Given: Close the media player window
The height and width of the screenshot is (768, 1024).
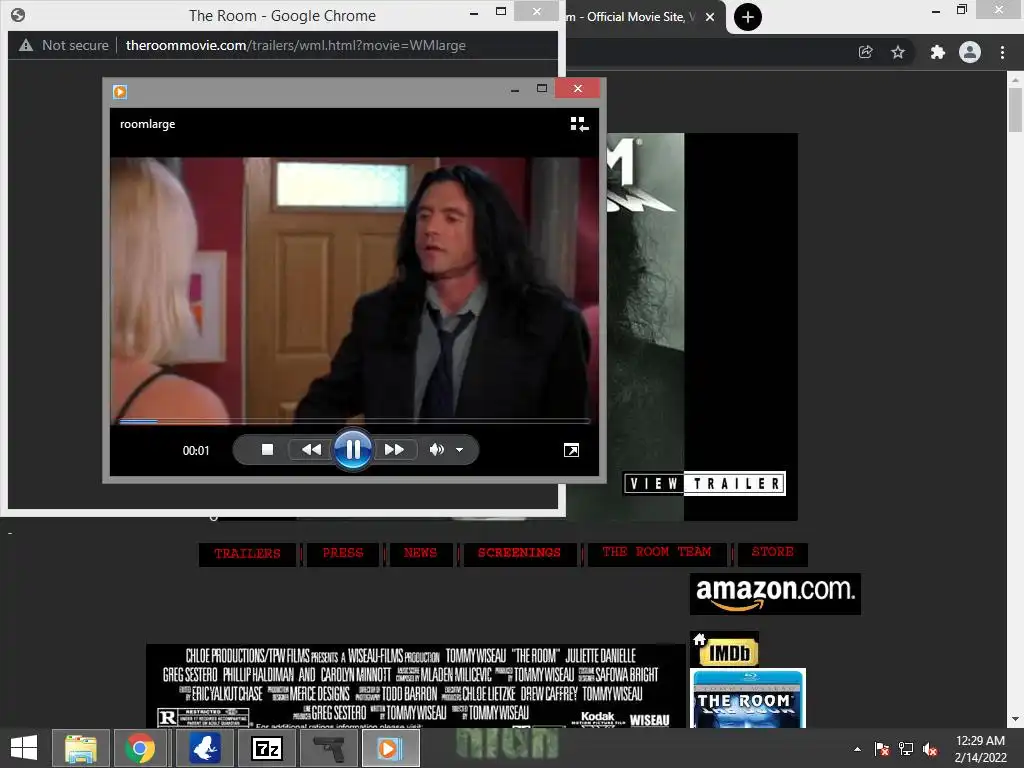Looking at the screenshot, I should pyautogui.click(x=578, y=88).
